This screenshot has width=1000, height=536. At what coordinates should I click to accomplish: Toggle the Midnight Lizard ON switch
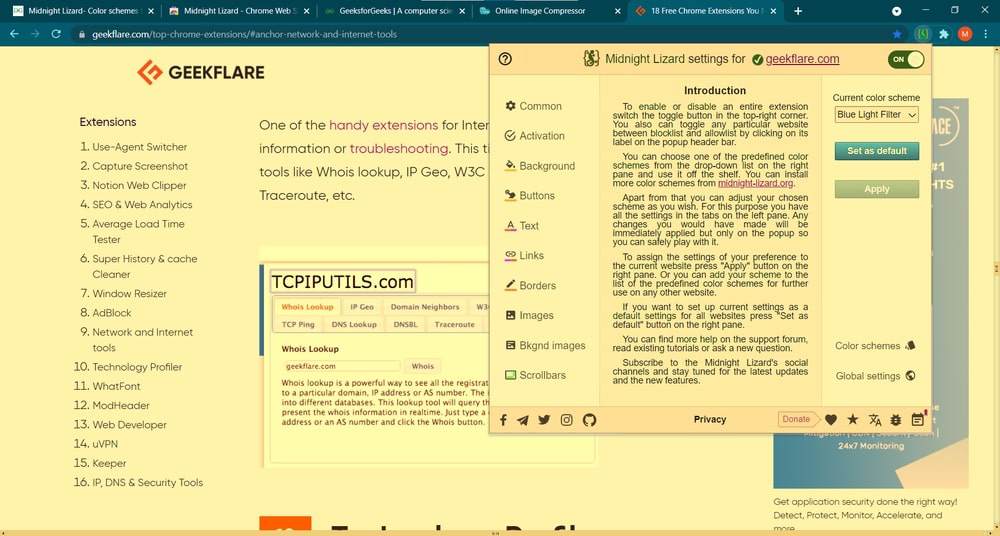click(906, 59)
